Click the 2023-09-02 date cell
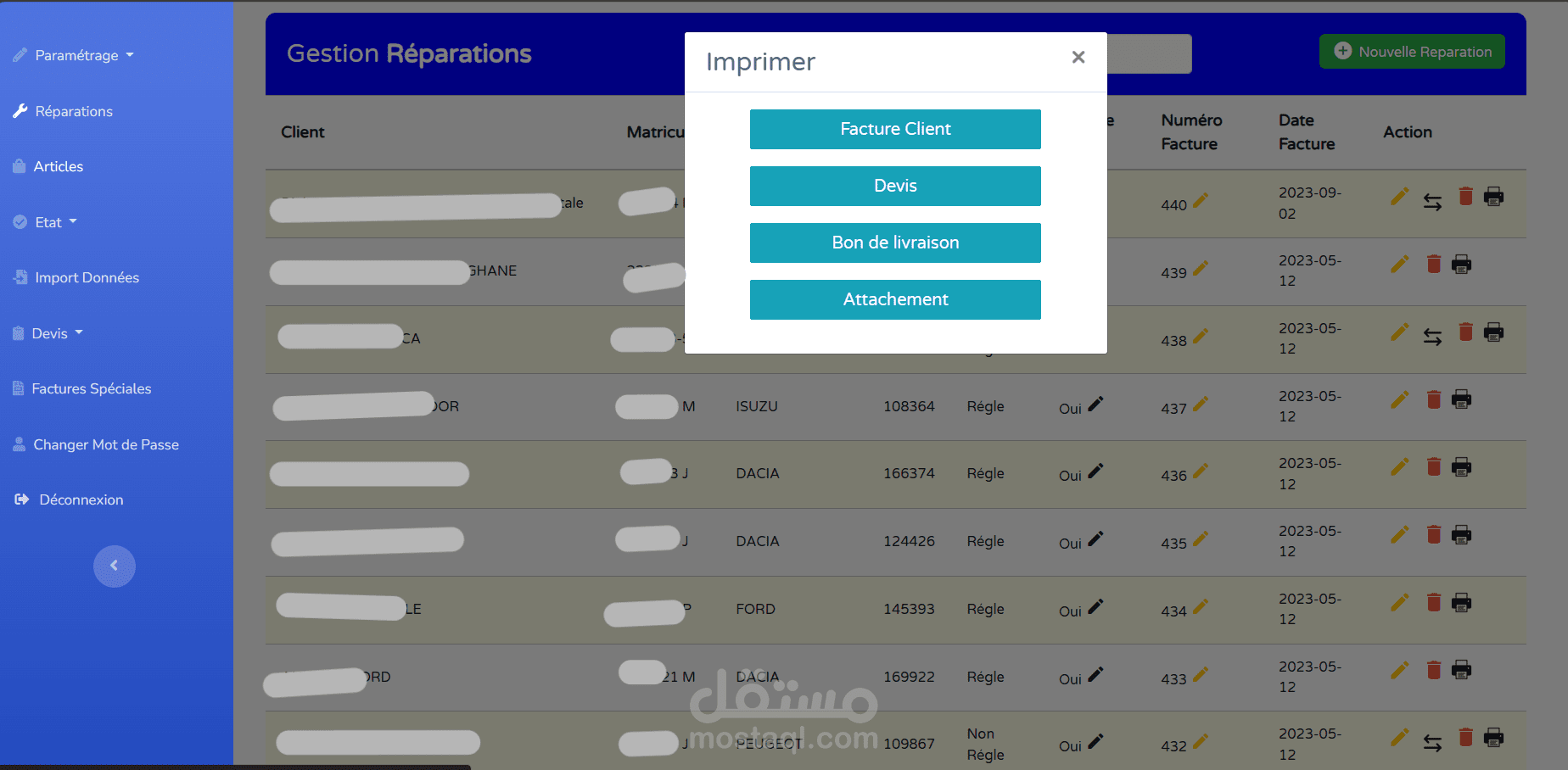 click(1310, 203)
